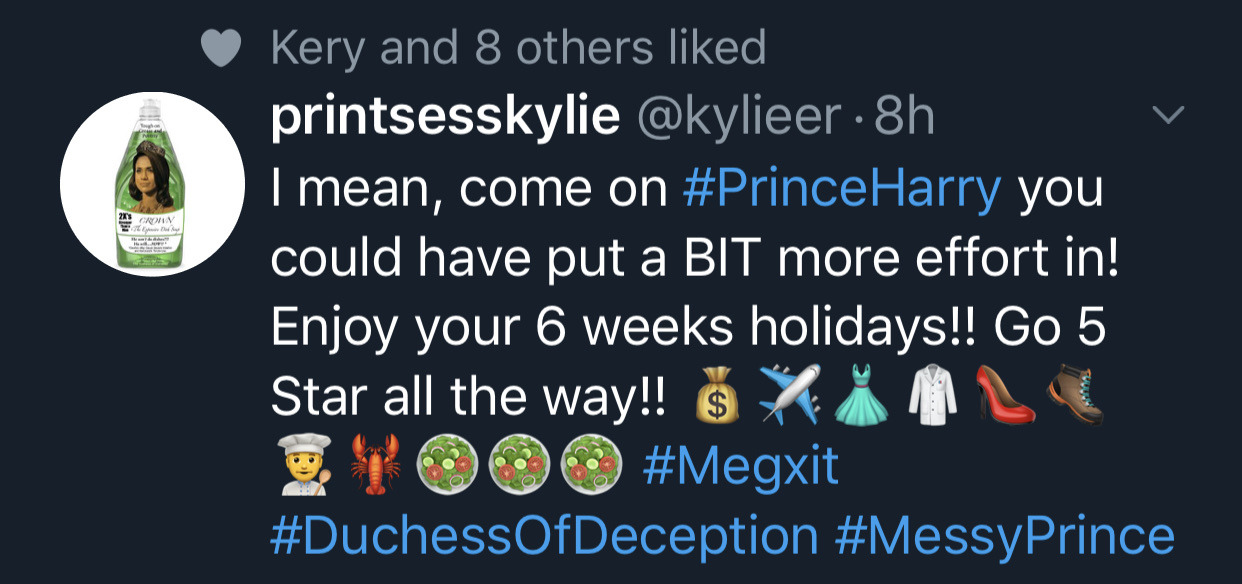The width and height of the screenshot is (1242, 584).
Task: Click the 8h tweet timestamp
Action: click(x=904, y=119)
